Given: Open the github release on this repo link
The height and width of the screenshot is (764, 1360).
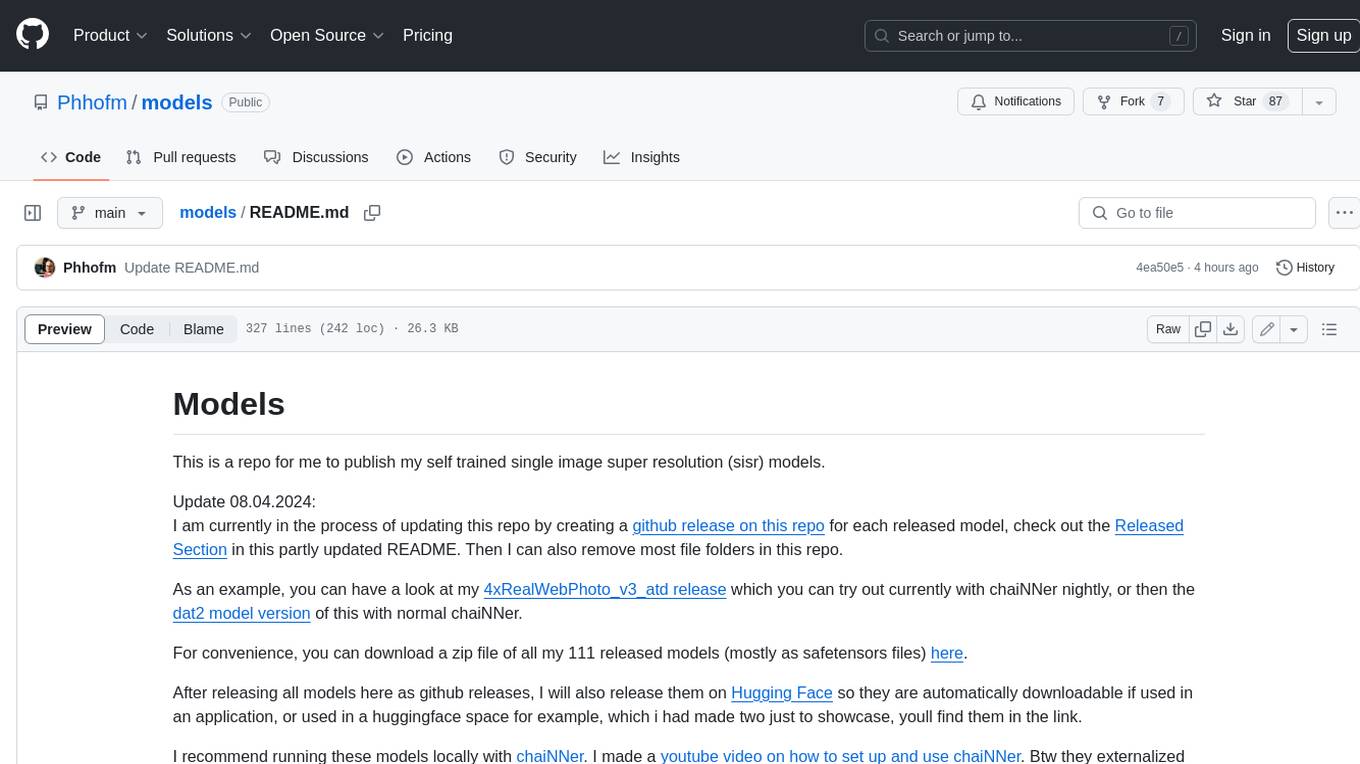Looking at the screenshot, I should (728, 525).
